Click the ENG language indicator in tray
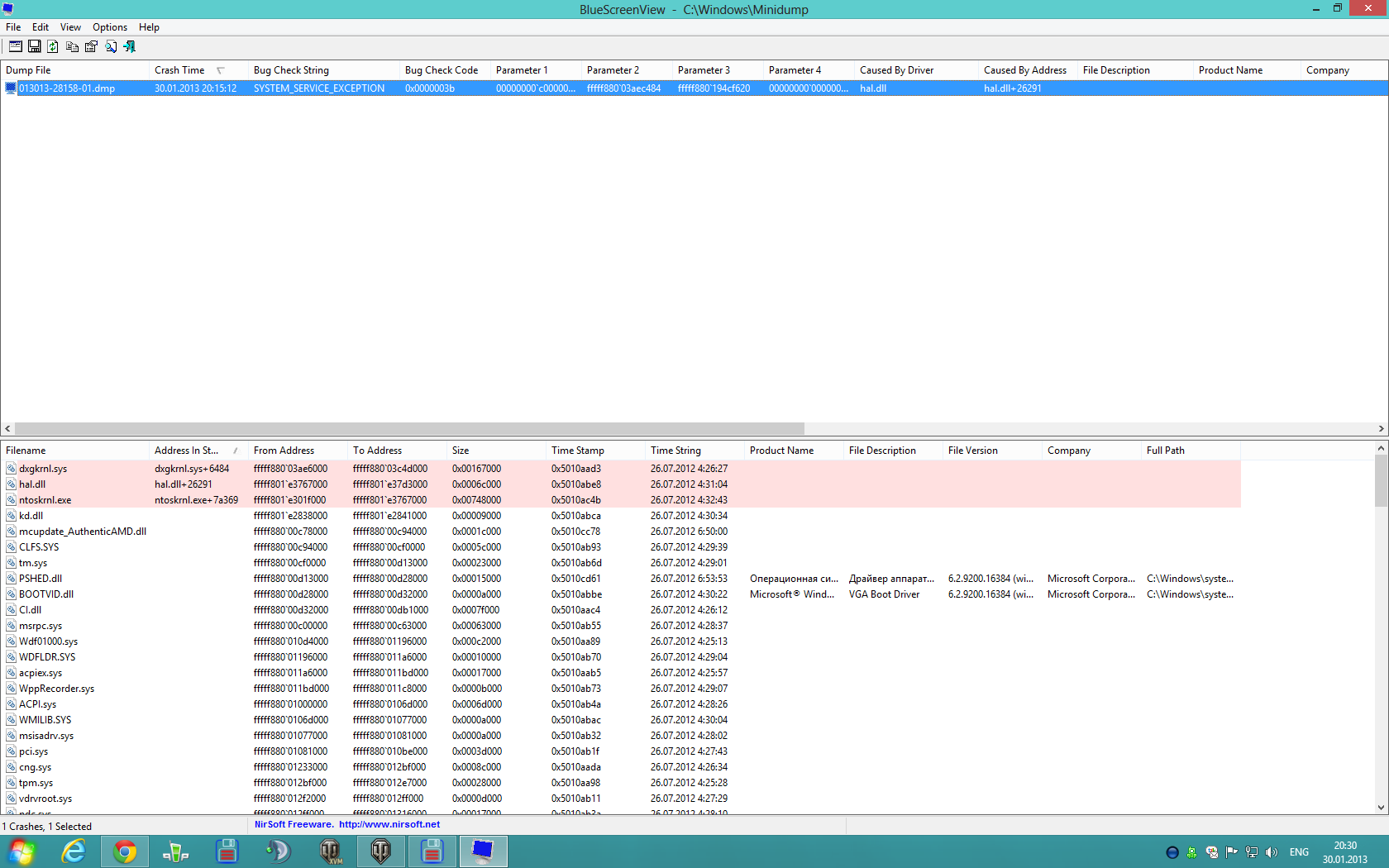Viewport: 1389px width, 868px height. 1299,852
